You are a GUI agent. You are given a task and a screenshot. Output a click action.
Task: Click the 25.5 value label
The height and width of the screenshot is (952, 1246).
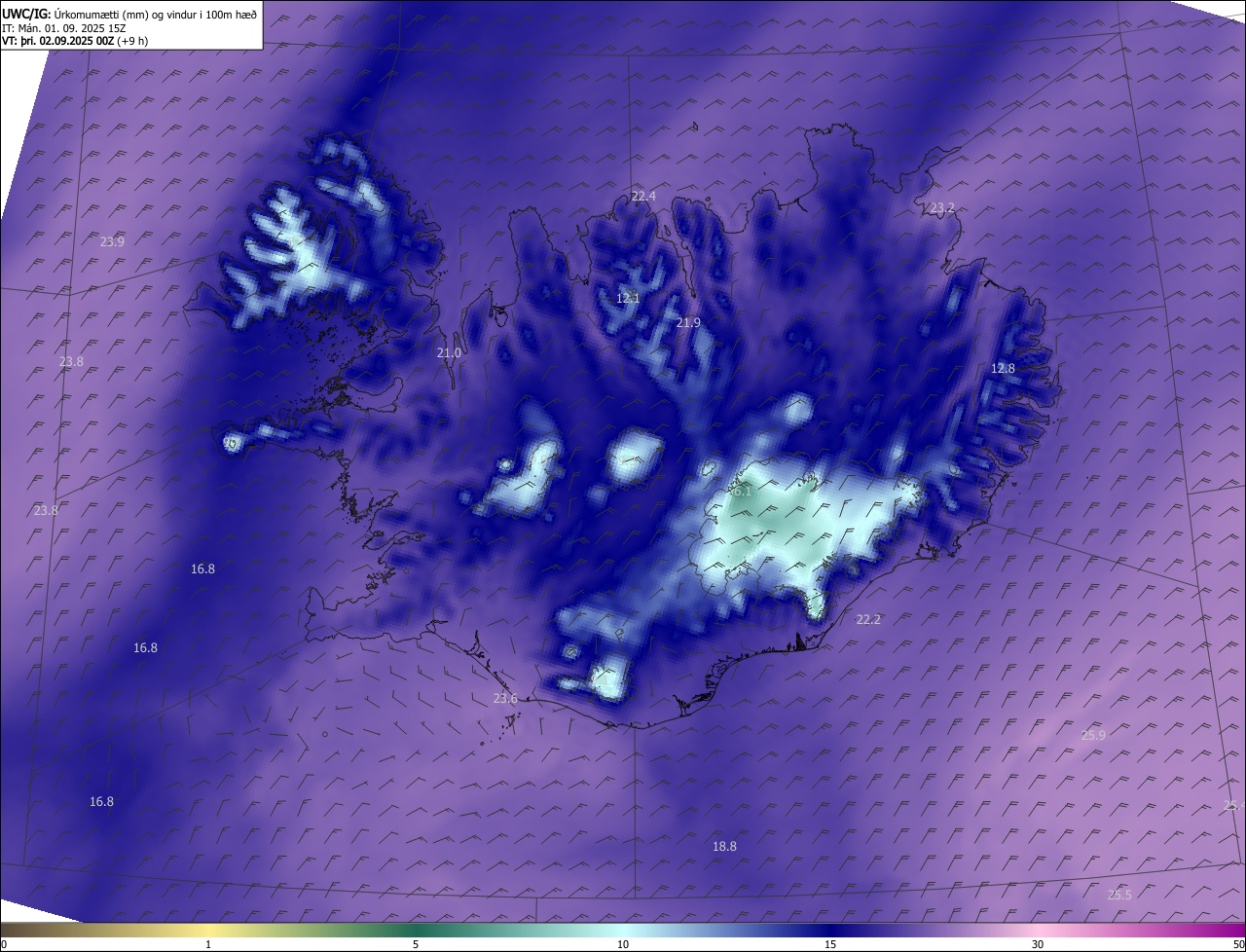pos(1119,895)
